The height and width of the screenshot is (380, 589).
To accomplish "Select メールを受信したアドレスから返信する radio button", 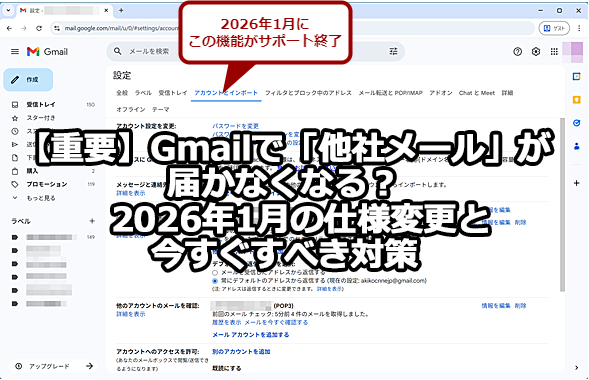I will point(215,273).
